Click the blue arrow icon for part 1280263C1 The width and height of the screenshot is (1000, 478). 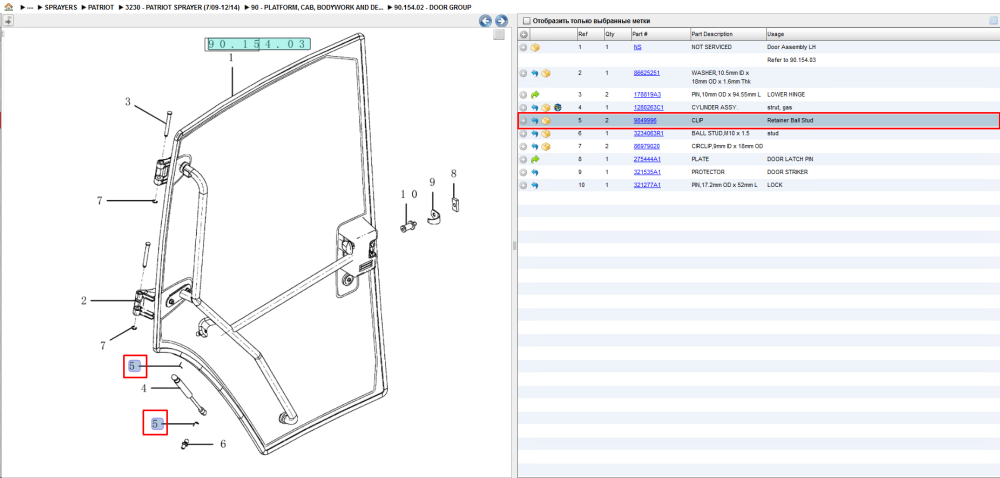(535, 108)
